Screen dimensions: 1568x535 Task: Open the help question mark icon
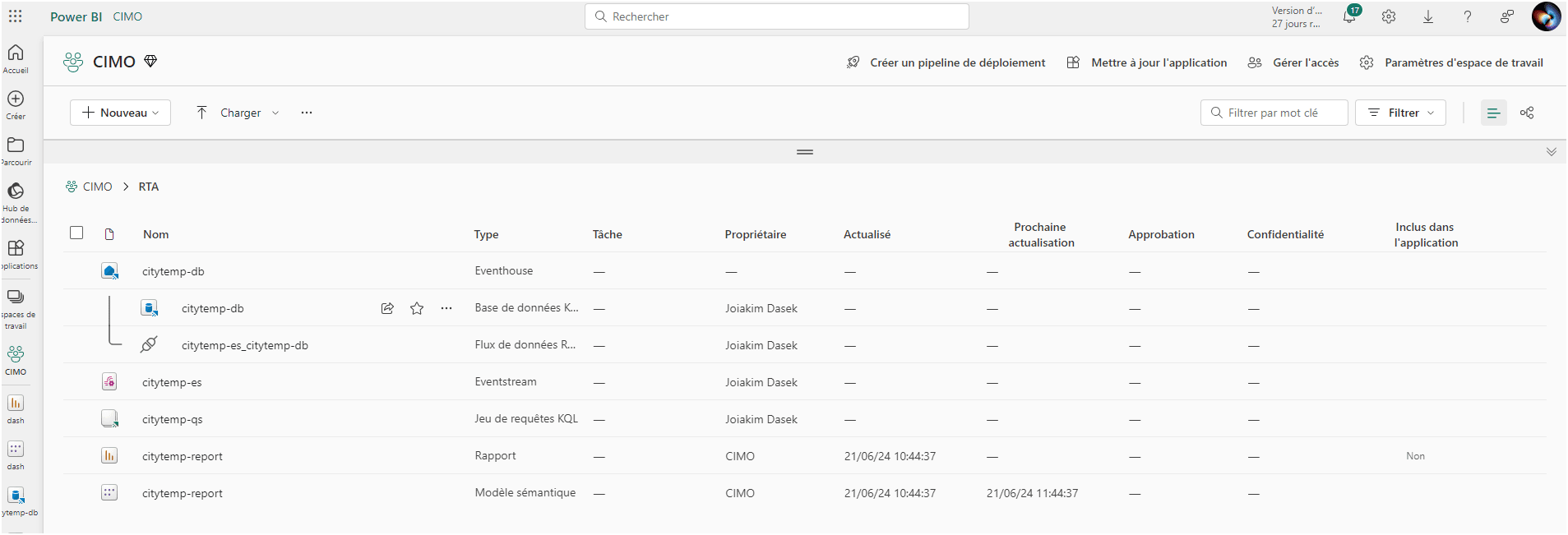click(1468, 16)
